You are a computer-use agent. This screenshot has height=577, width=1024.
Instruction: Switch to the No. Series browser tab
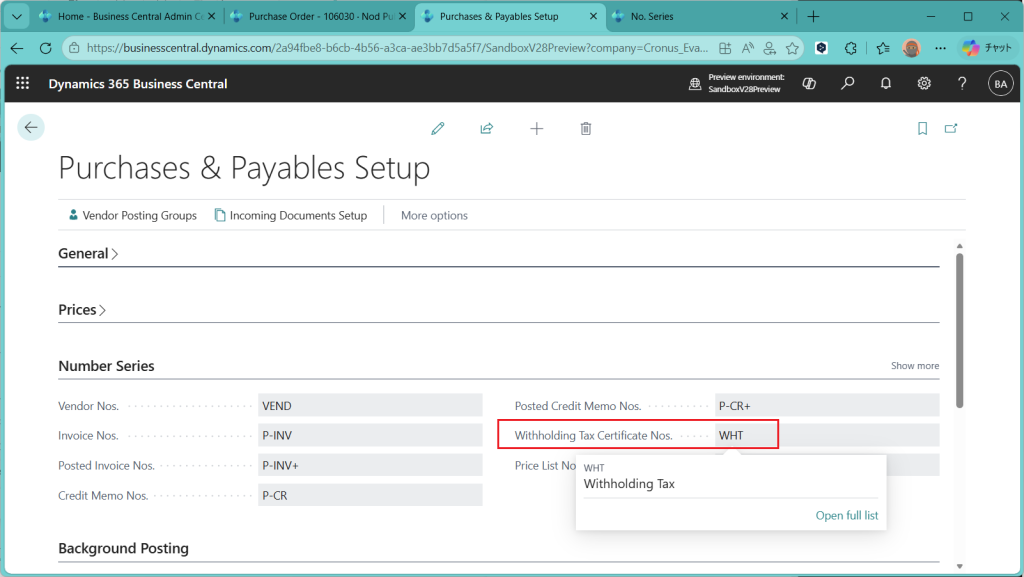(700, 17)
